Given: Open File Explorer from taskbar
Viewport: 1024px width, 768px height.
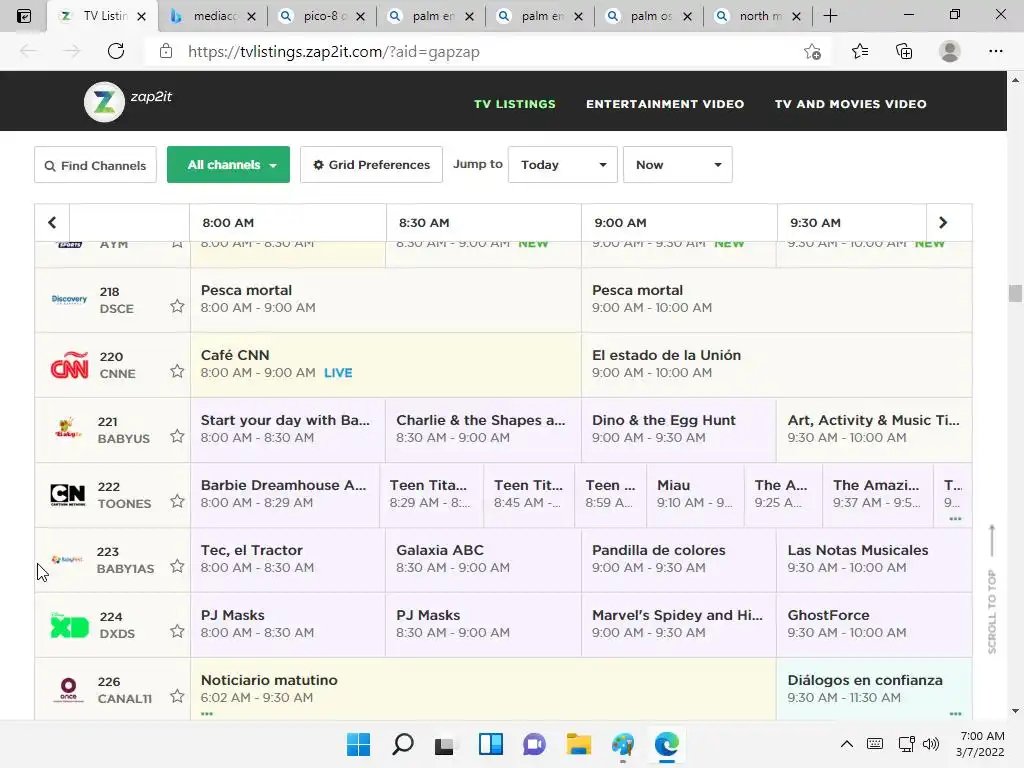Looking at the screenshot, I should click(x=579, y=744).
